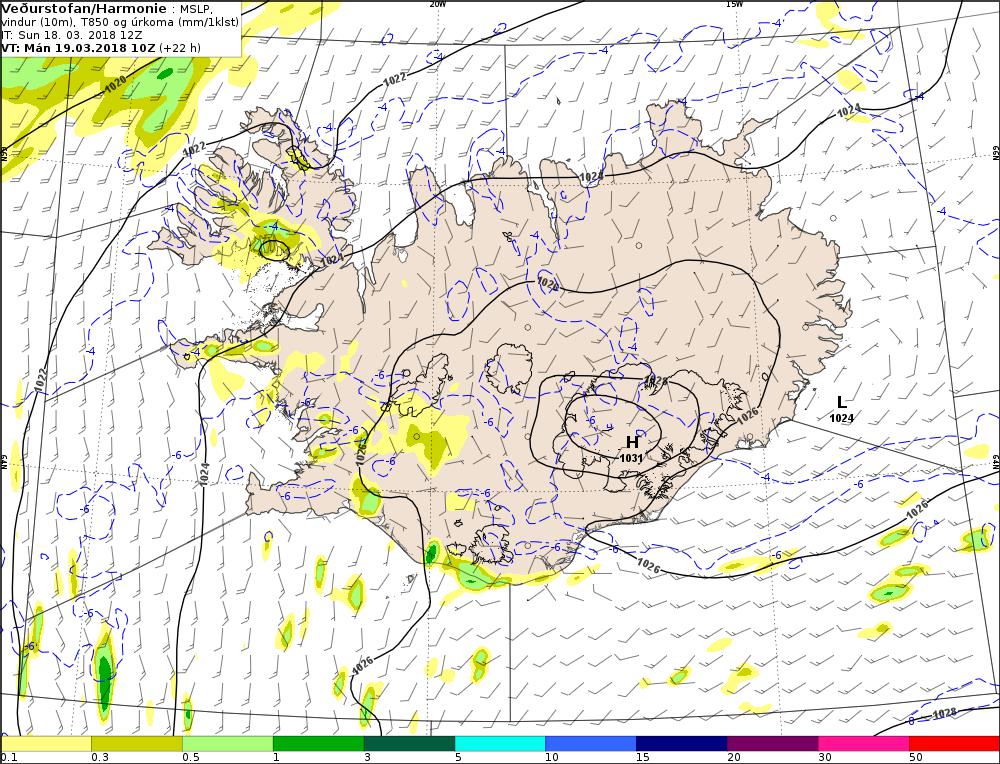1000x764 pixels.
Task: Click the dark green 3 mm legend swatch
Action: tap(409, 744)
